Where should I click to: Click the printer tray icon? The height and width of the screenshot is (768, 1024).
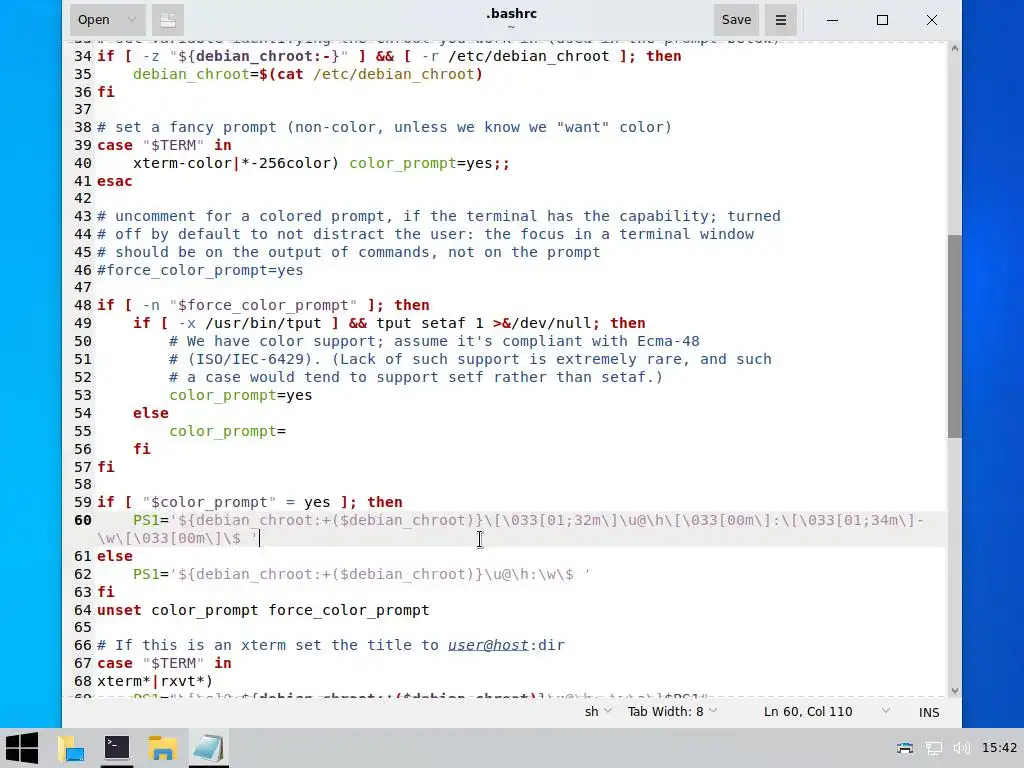click(904, 748)
